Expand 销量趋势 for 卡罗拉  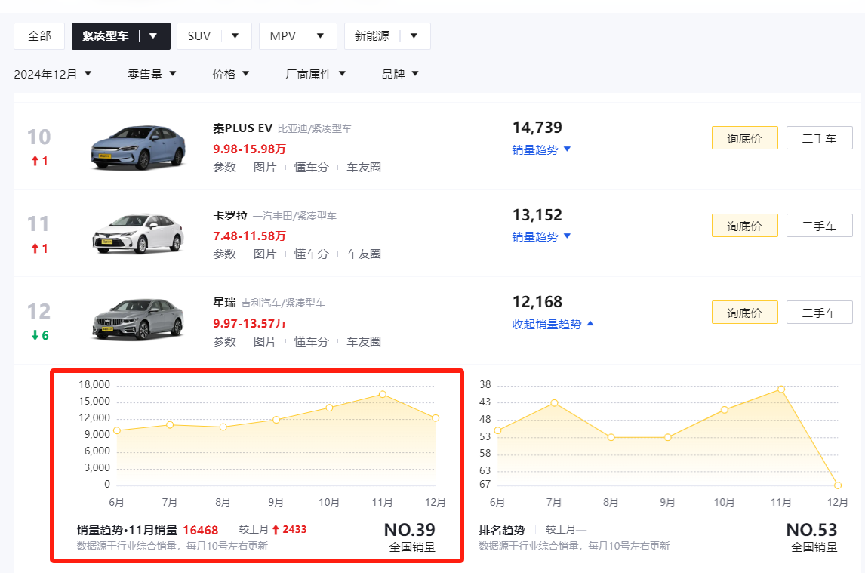541,237
